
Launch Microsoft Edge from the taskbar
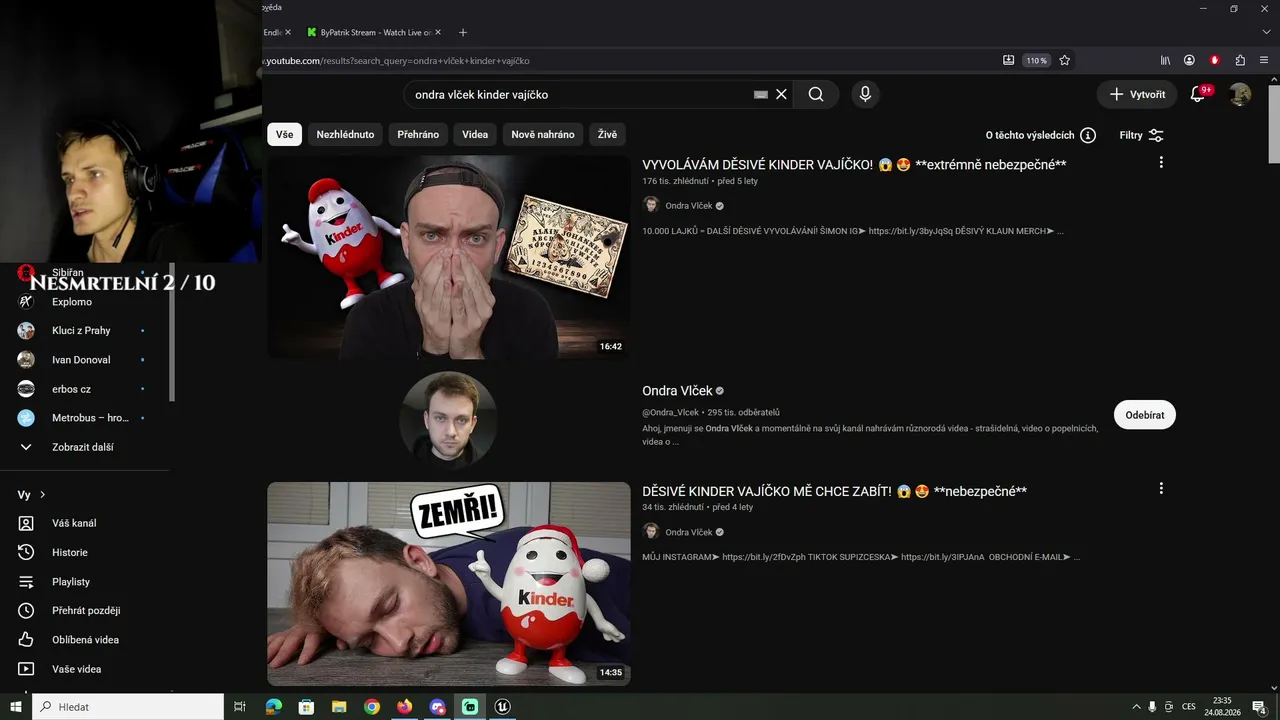274,707
